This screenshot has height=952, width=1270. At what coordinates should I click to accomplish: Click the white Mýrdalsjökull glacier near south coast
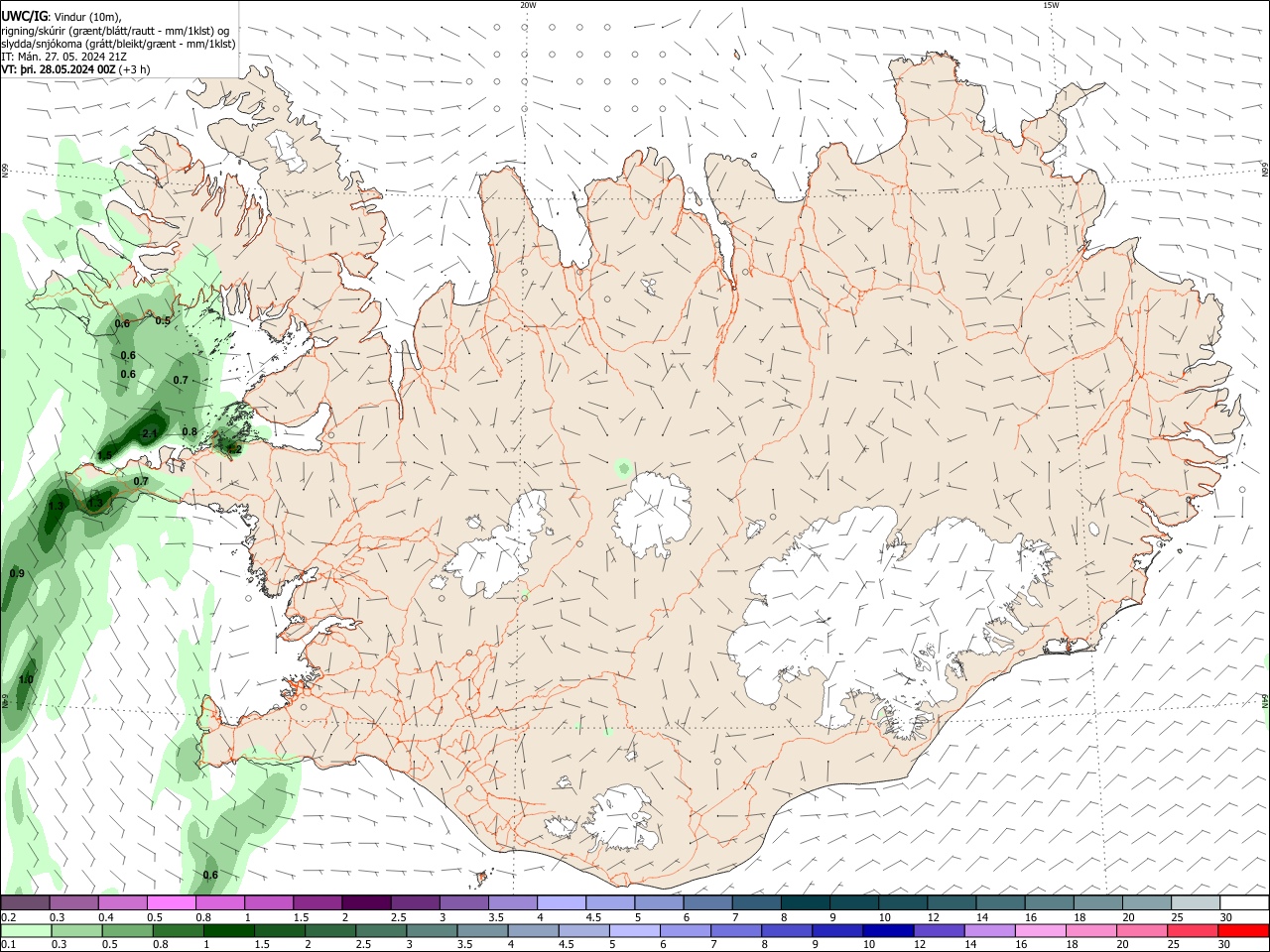(x=622, y=818)
